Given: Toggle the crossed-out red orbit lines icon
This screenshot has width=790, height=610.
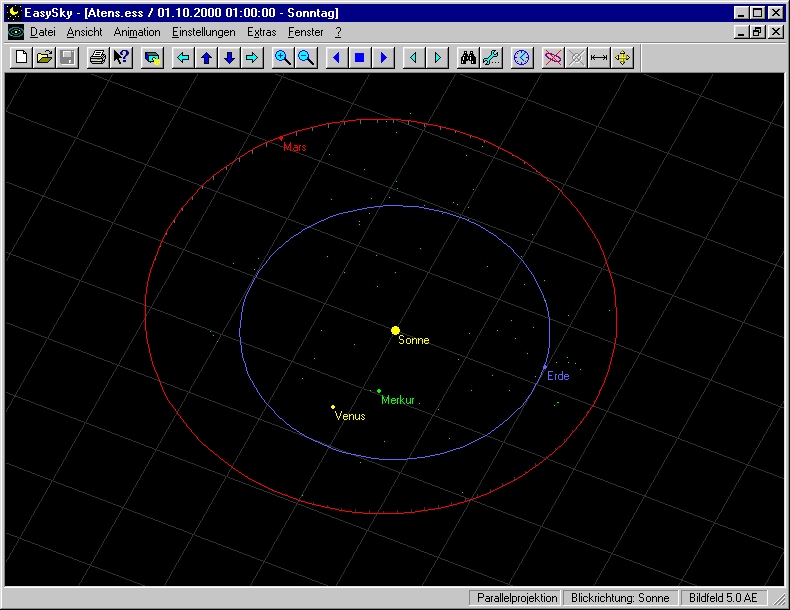Looking at the screenshot, I should [x=553, y=58].
